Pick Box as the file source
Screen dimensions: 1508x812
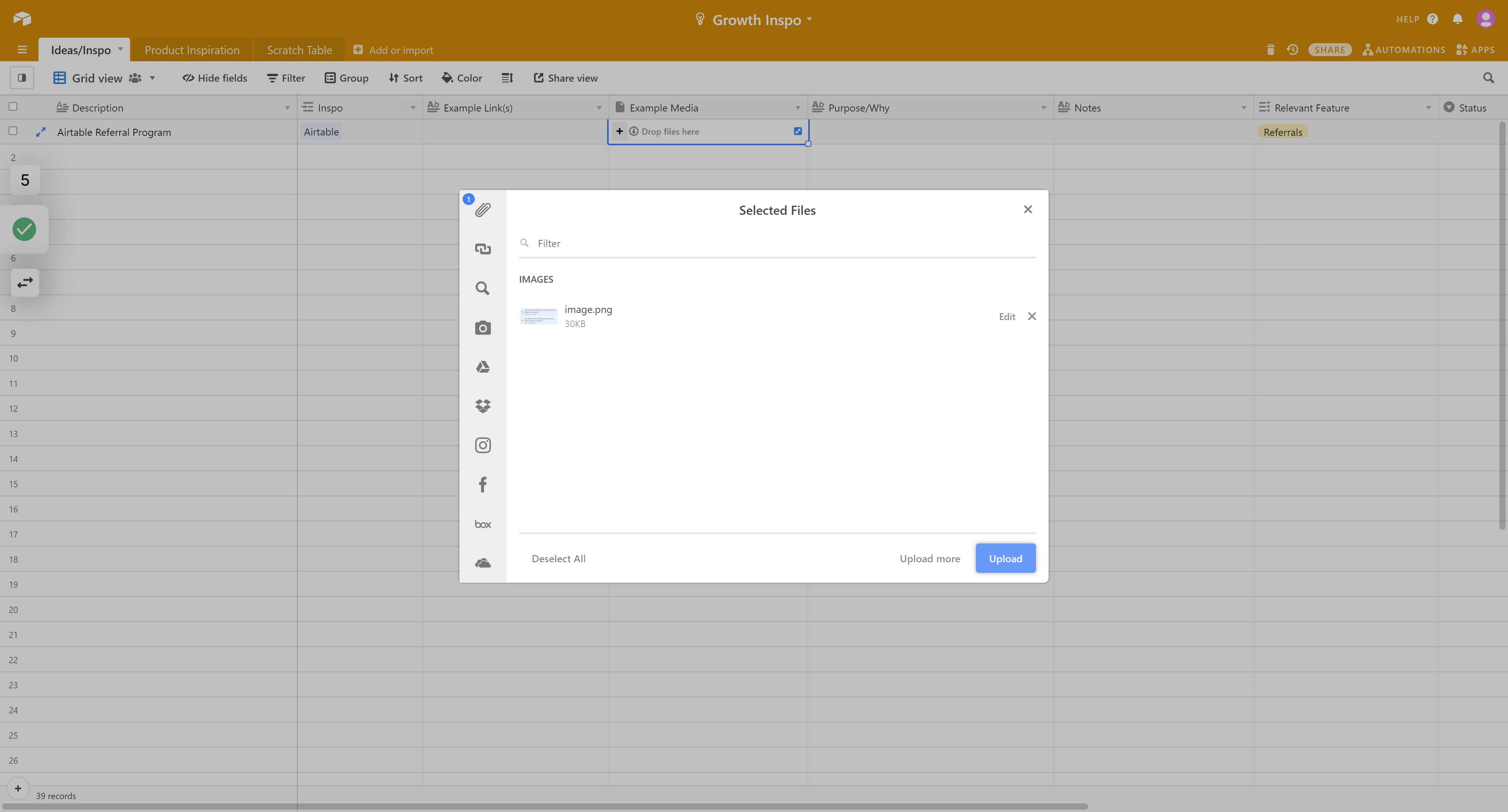[482, 524]
